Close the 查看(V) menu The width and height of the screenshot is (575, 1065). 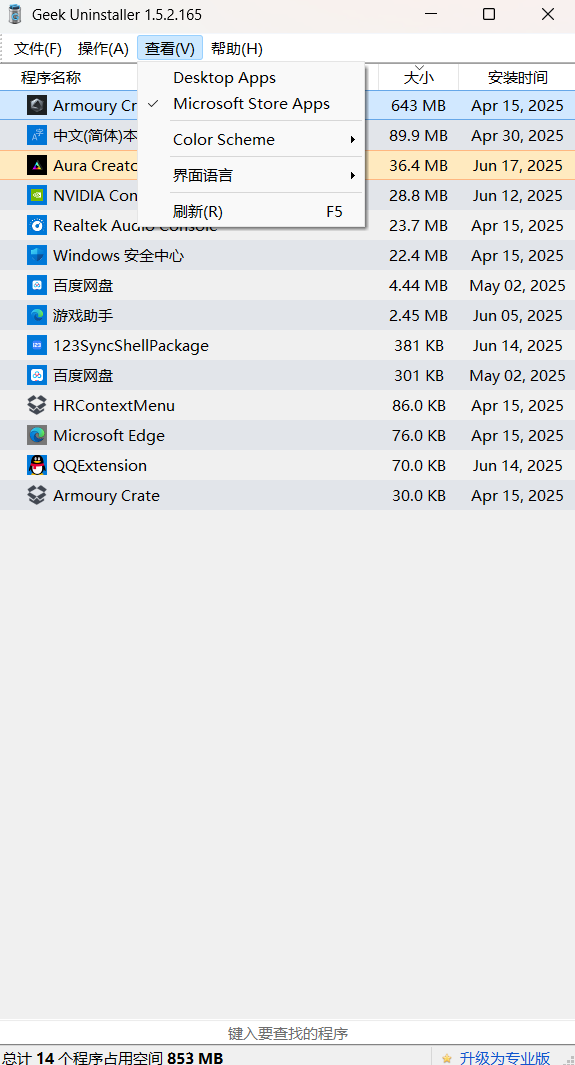[x=170, y=49]
